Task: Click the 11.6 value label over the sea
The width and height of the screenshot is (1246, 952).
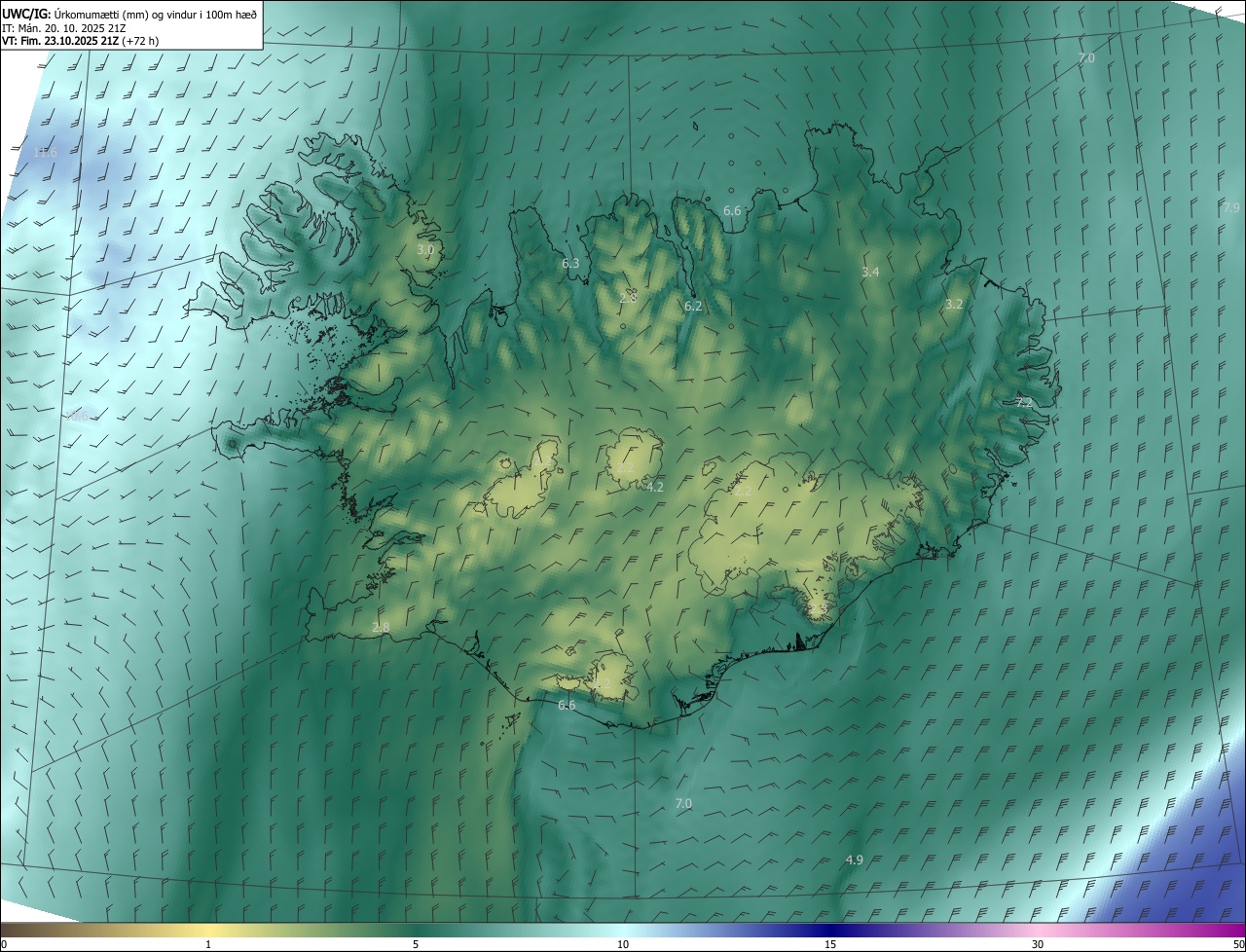Action: point(45,153)
